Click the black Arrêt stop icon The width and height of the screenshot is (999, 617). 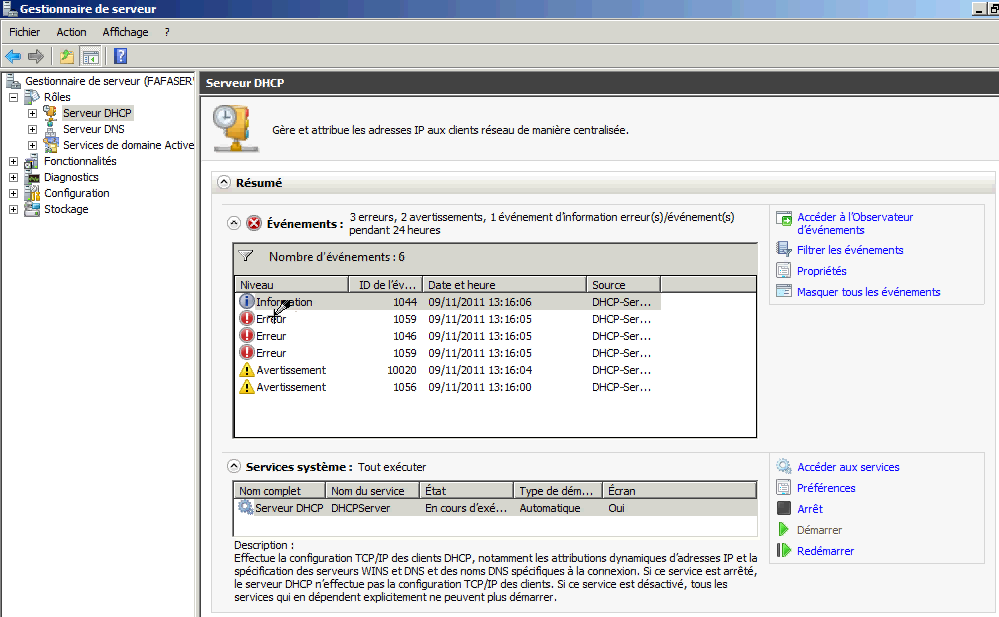tap(784, 508)
